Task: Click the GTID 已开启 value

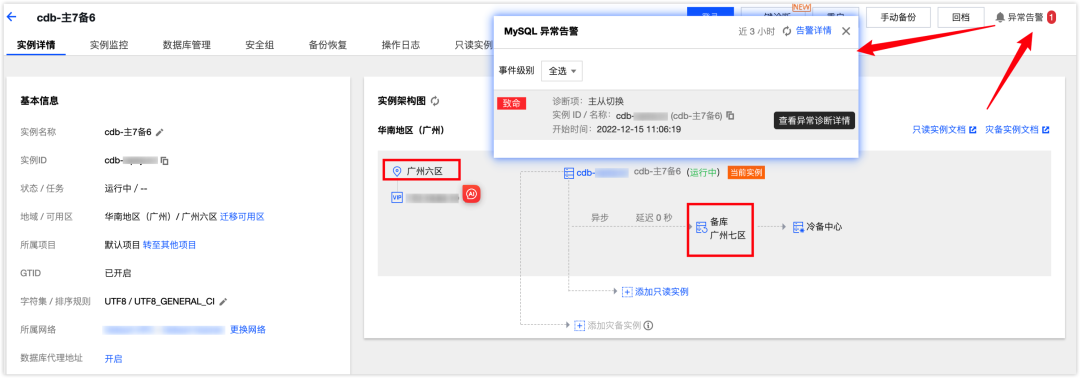Action: [118, 273]
